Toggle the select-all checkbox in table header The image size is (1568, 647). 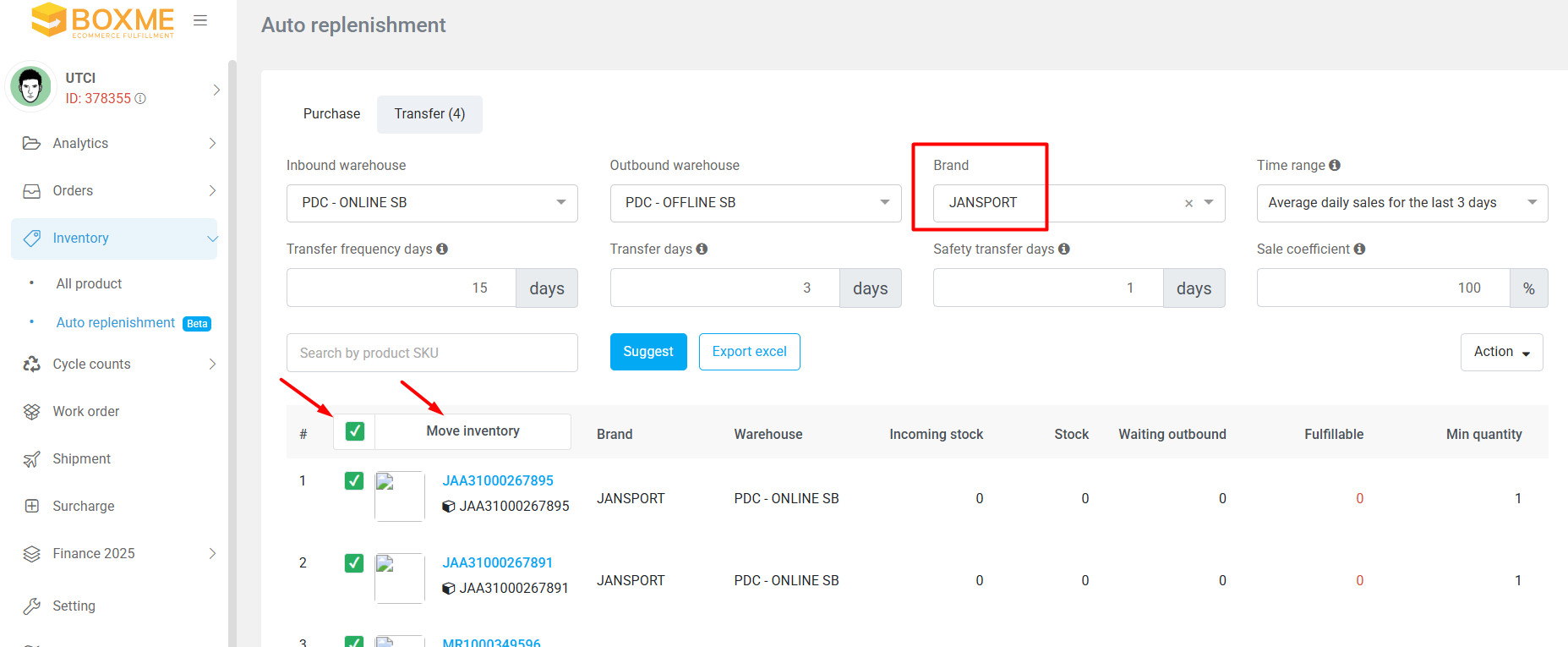(x=355, y=431)
